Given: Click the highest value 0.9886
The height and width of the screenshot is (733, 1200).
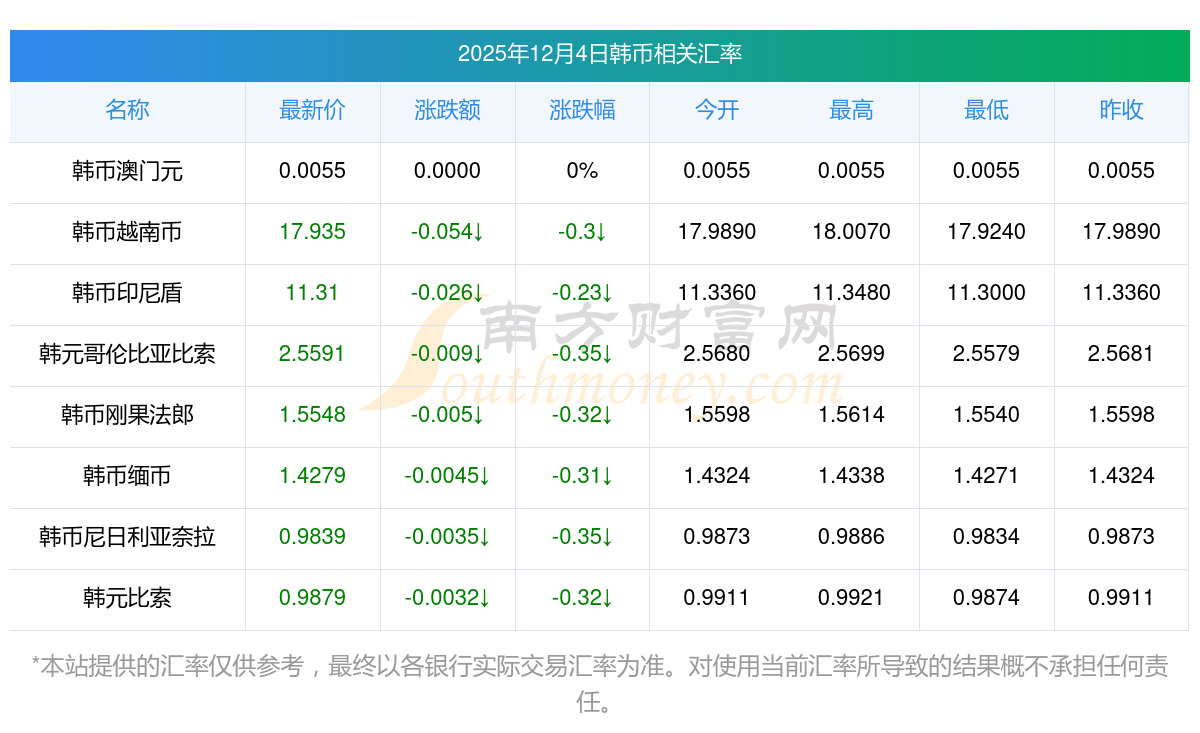Looking at the screenshot, I should coord(851,537).
